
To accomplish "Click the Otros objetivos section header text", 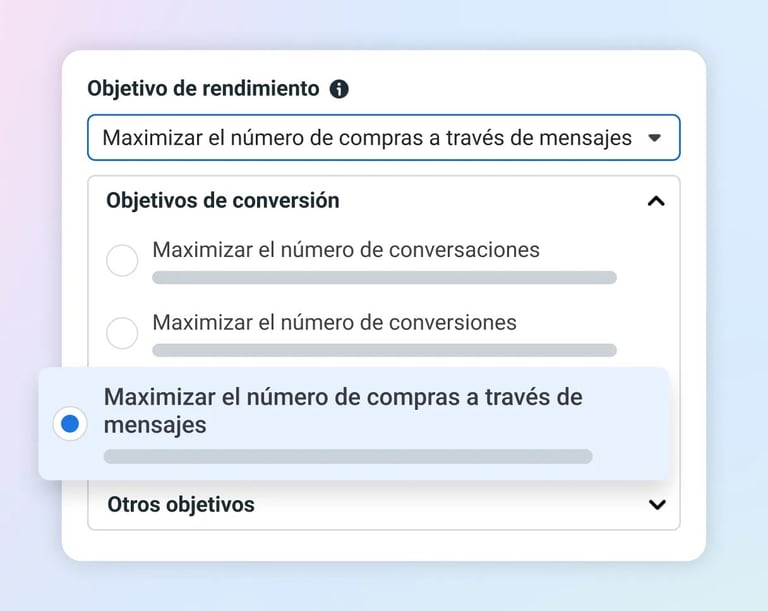I will [181, 504].
